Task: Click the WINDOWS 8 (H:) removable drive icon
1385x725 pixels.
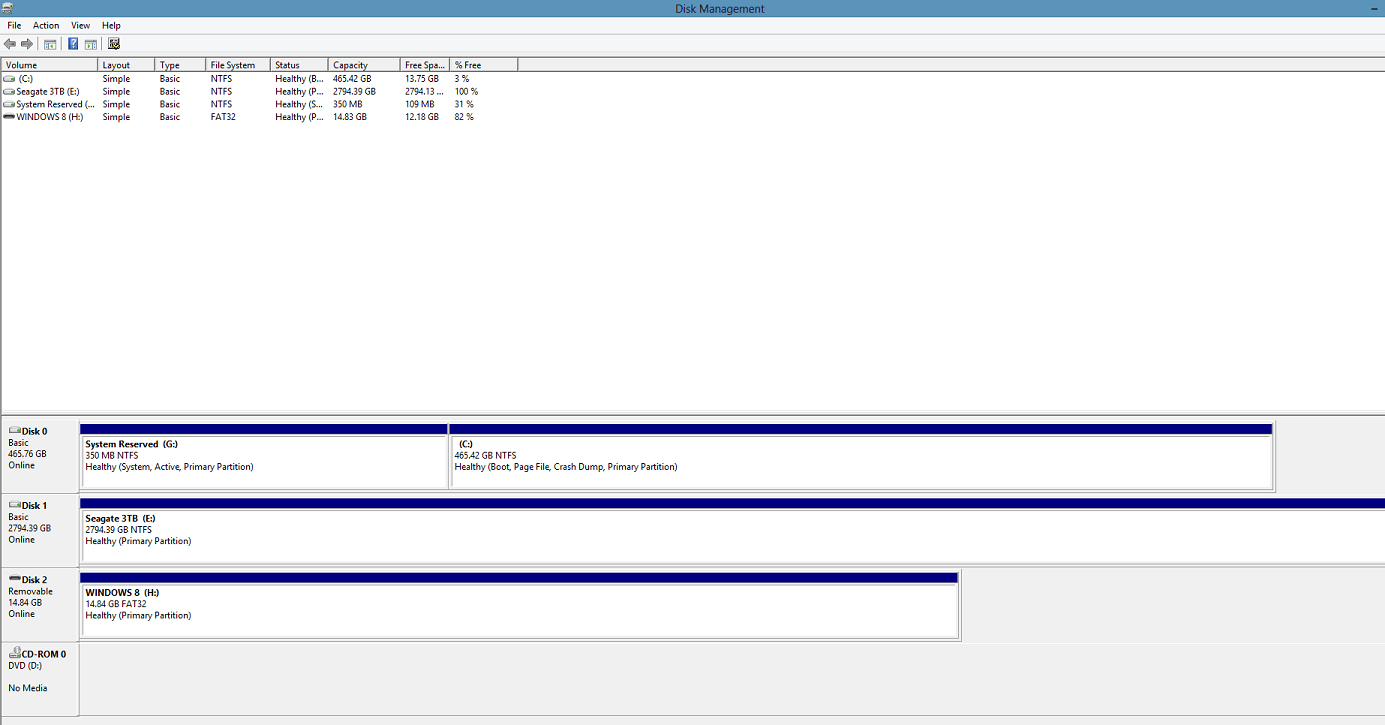Action: point(9,117)
